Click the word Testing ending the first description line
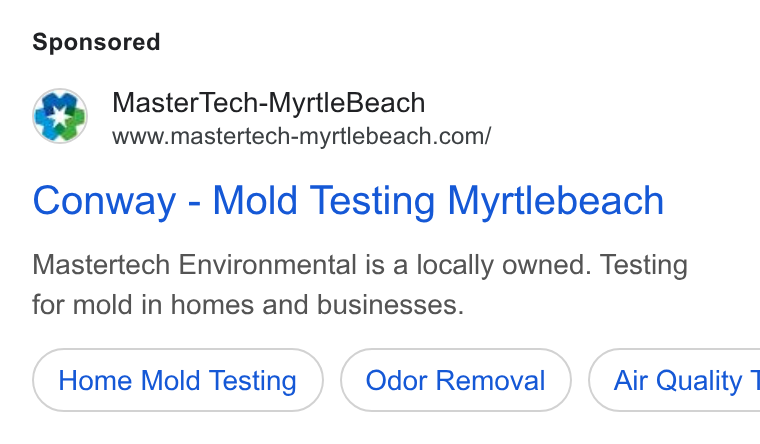Screen dimensions: 760x444 click(x=644, y=266)
